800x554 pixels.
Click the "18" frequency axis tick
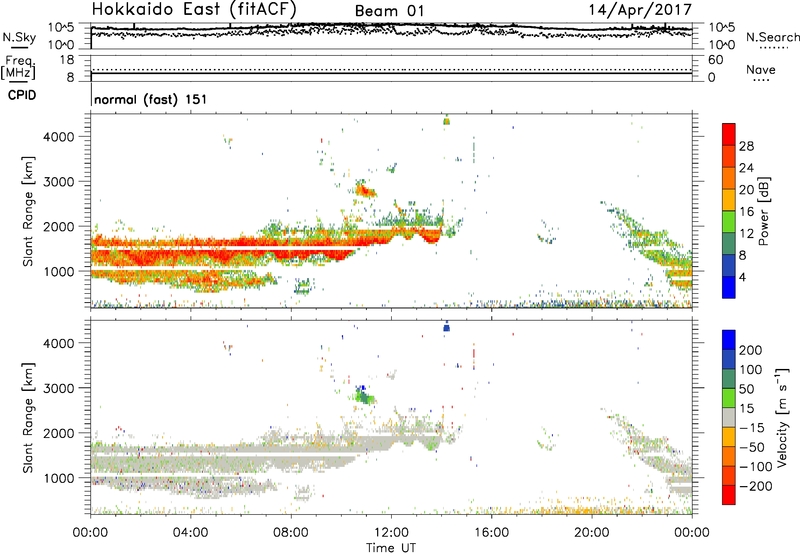67,60
